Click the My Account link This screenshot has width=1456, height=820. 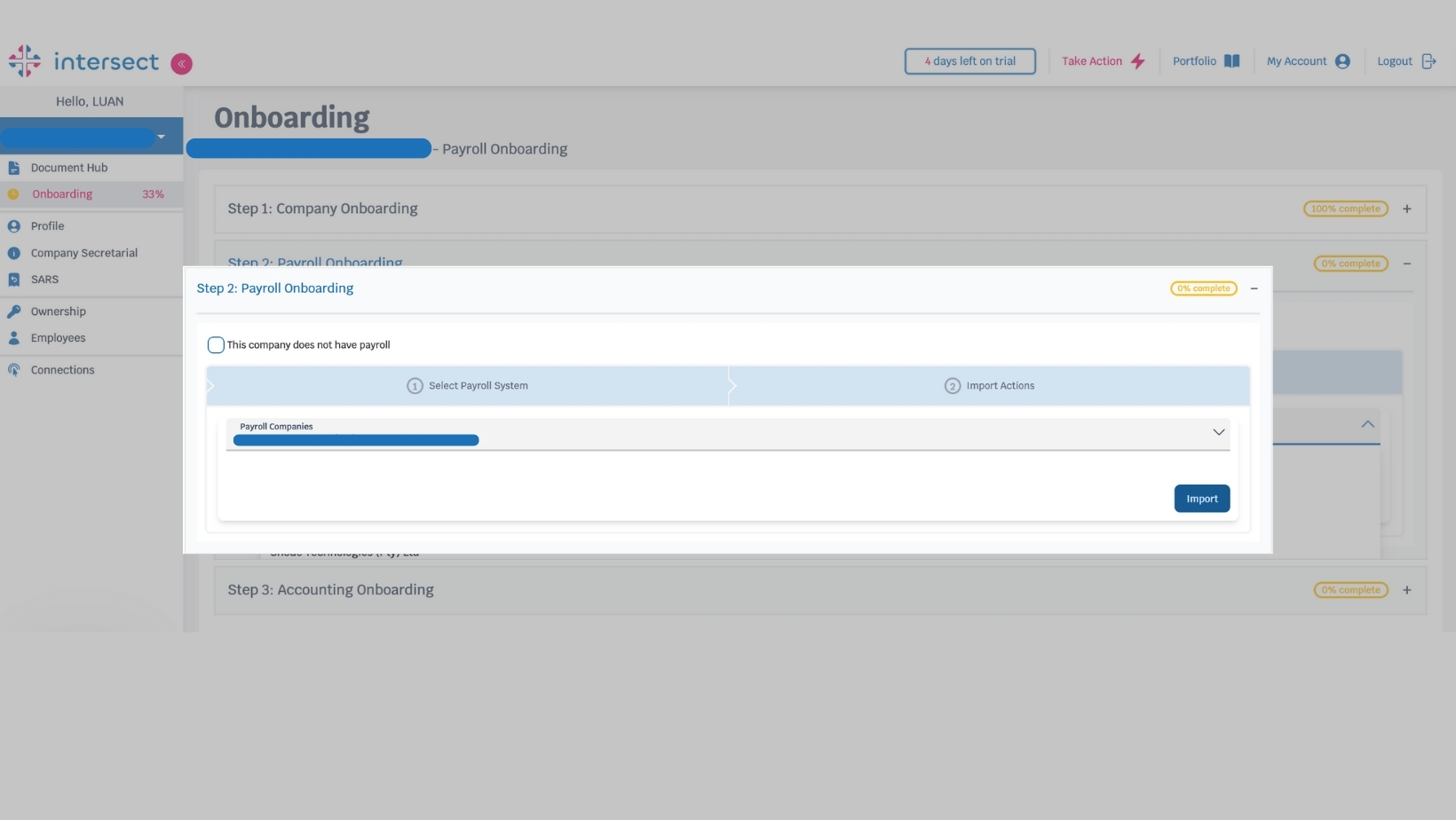tap(1296, 61)
